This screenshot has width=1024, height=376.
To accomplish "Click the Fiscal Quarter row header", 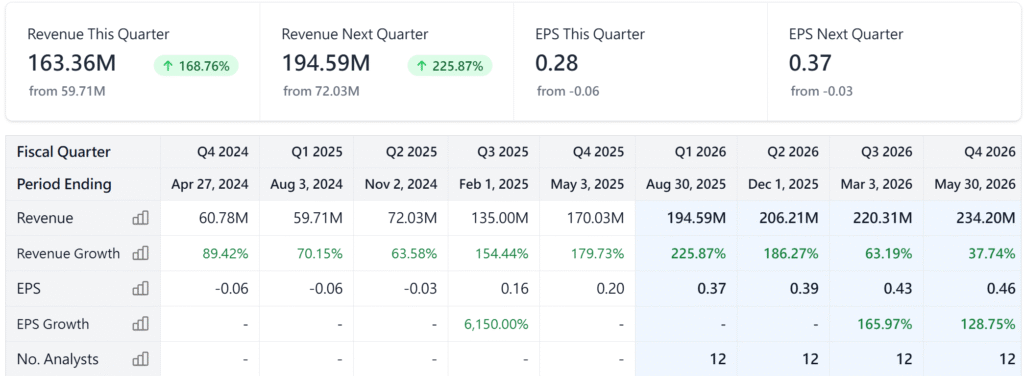I will coord(63,152).
